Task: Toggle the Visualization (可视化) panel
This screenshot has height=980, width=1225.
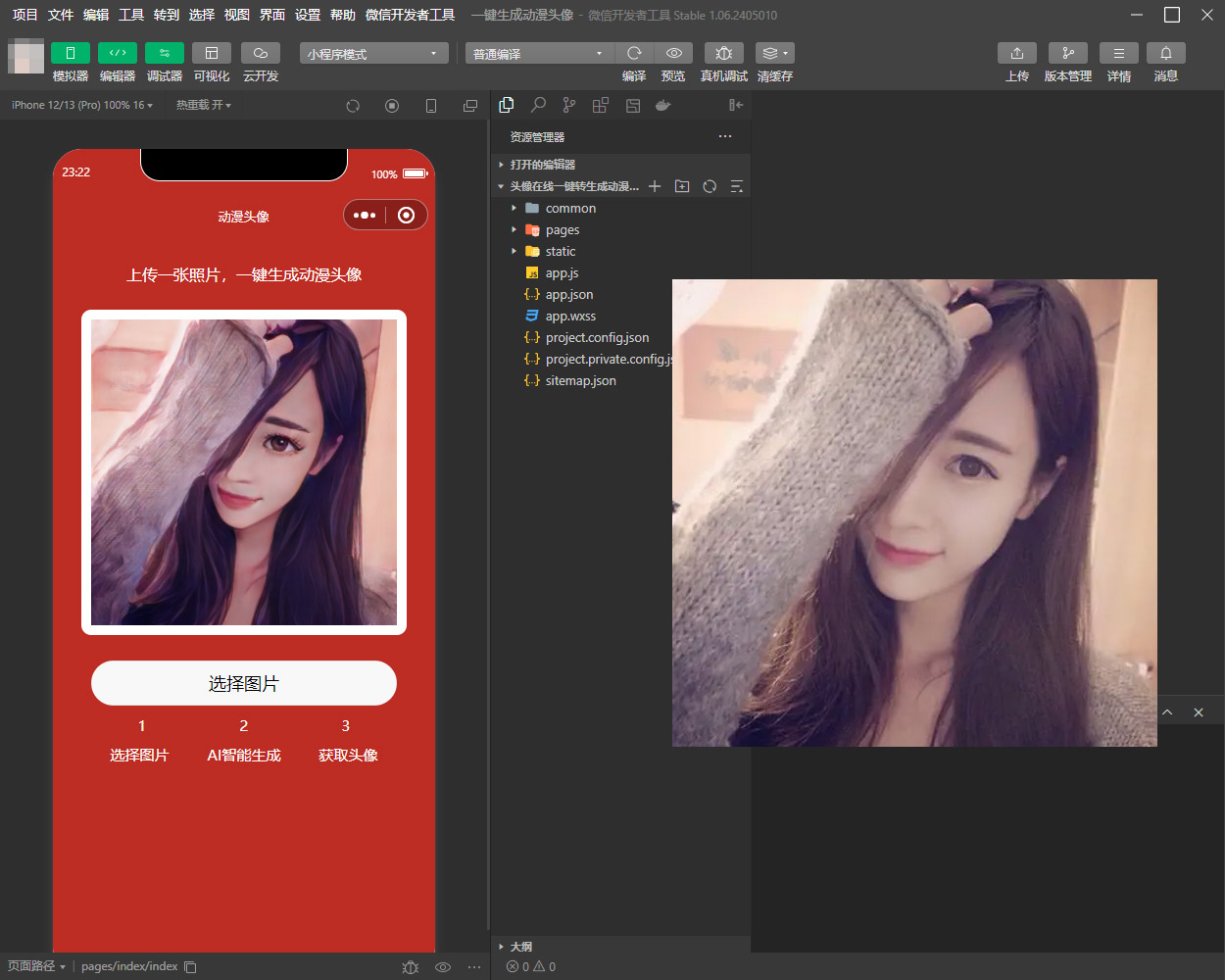Action: click(x=212, y=53)
